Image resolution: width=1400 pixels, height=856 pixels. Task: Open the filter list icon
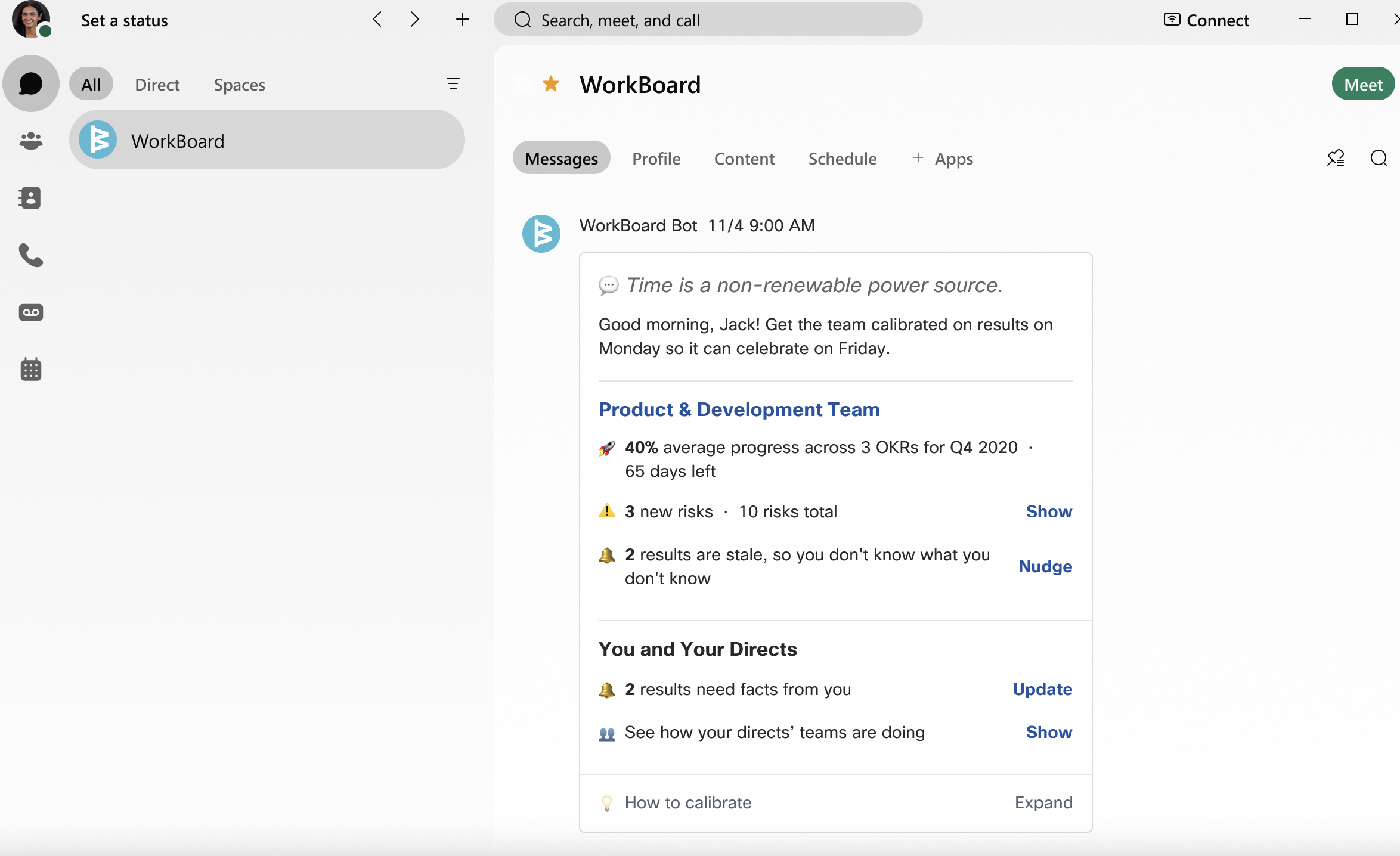point(453,84)
